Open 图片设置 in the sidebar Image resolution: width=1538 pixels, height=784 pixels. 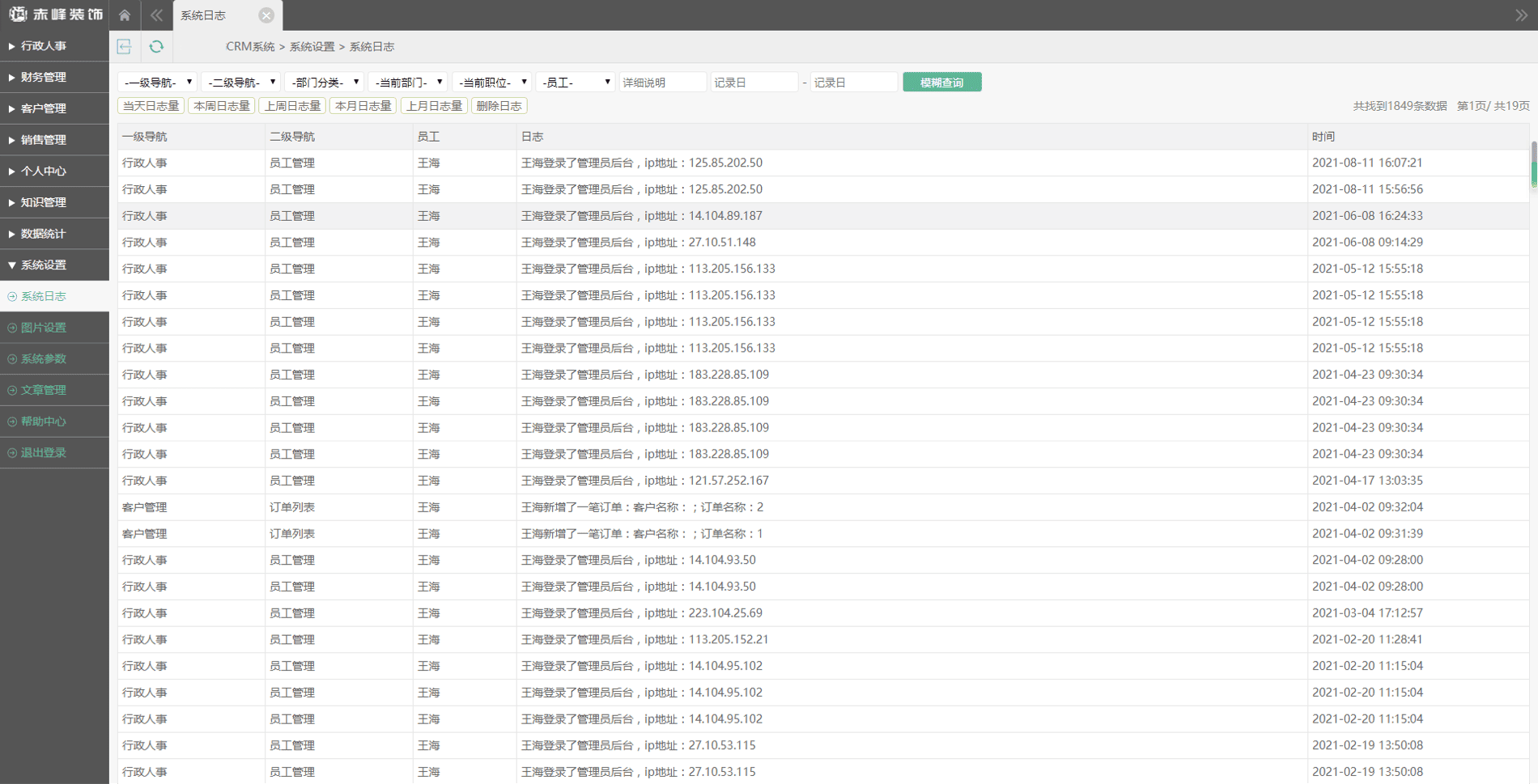[x=44, y=328]
